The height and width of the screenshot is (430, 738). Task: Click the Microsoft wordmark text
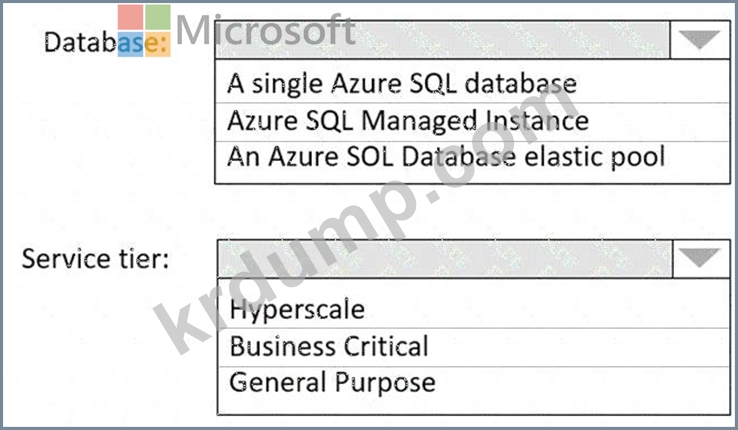coord(265,30)
